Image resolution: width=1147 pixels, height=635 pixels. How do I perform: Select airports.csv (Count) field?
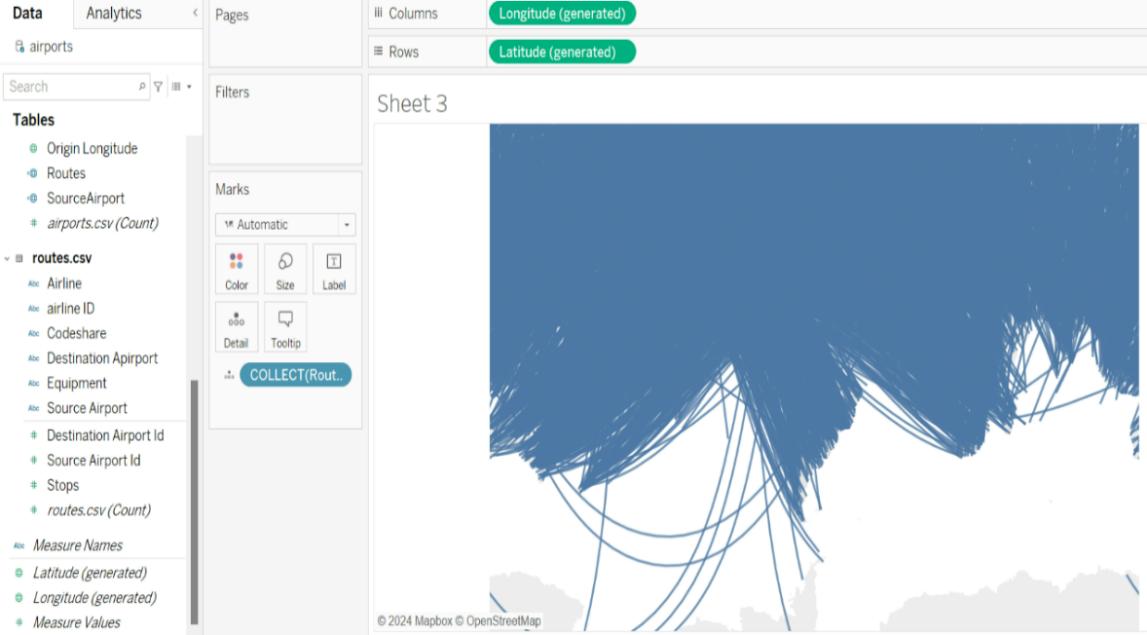[x=102, y=223]
